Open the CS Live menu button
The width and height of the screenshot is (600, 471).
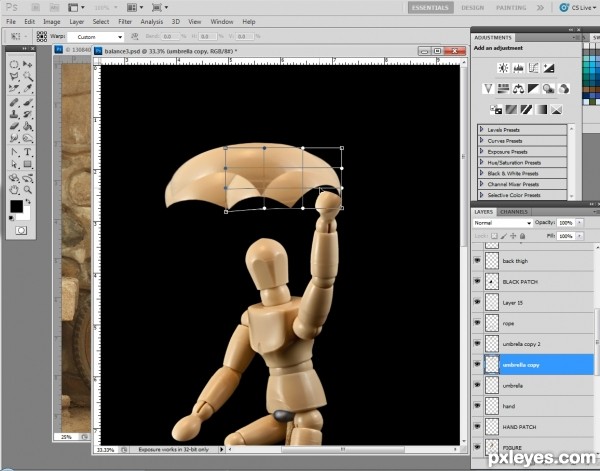point(577,8)
